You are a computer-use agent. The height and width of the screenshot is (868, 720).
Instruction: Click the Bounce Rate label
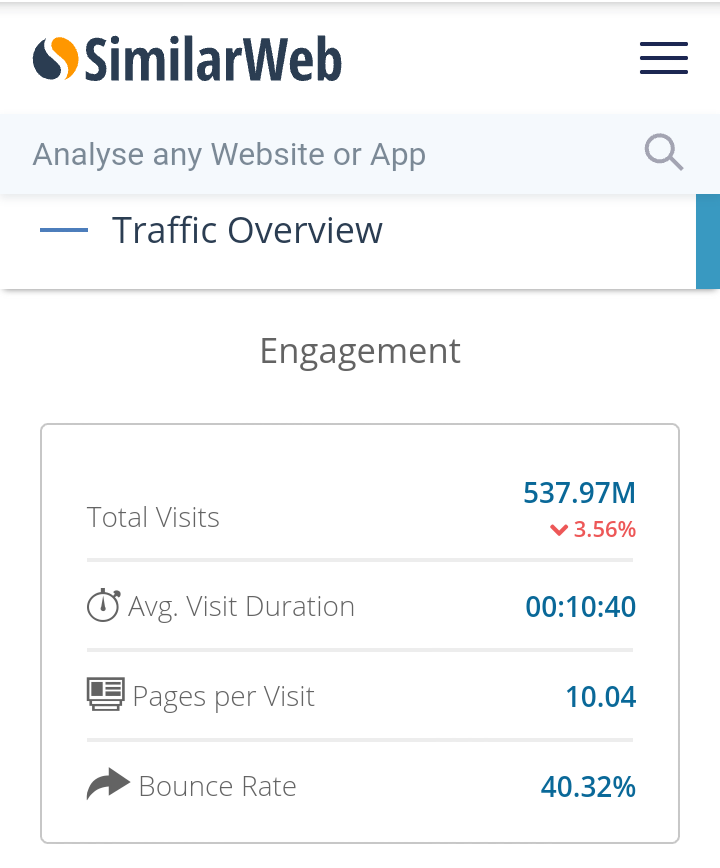click(x=217, y=786)
